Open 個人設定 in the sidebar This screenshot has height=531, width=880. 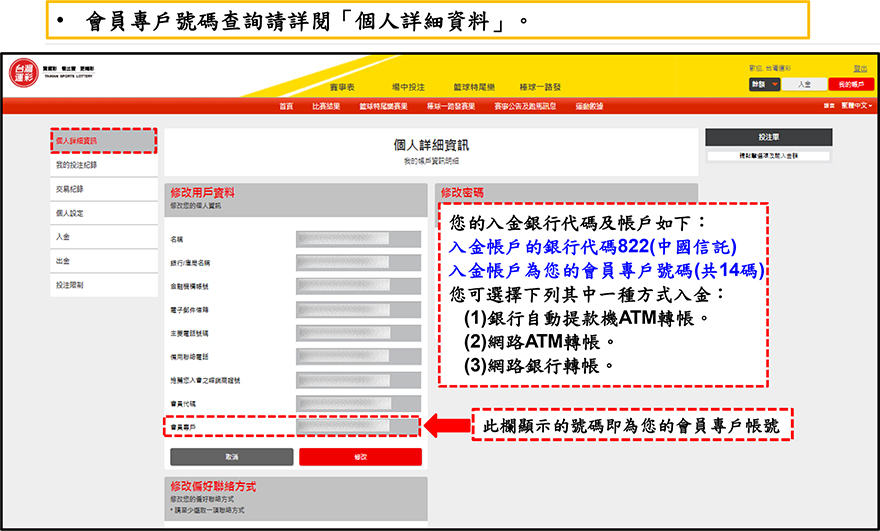point(104,213)
